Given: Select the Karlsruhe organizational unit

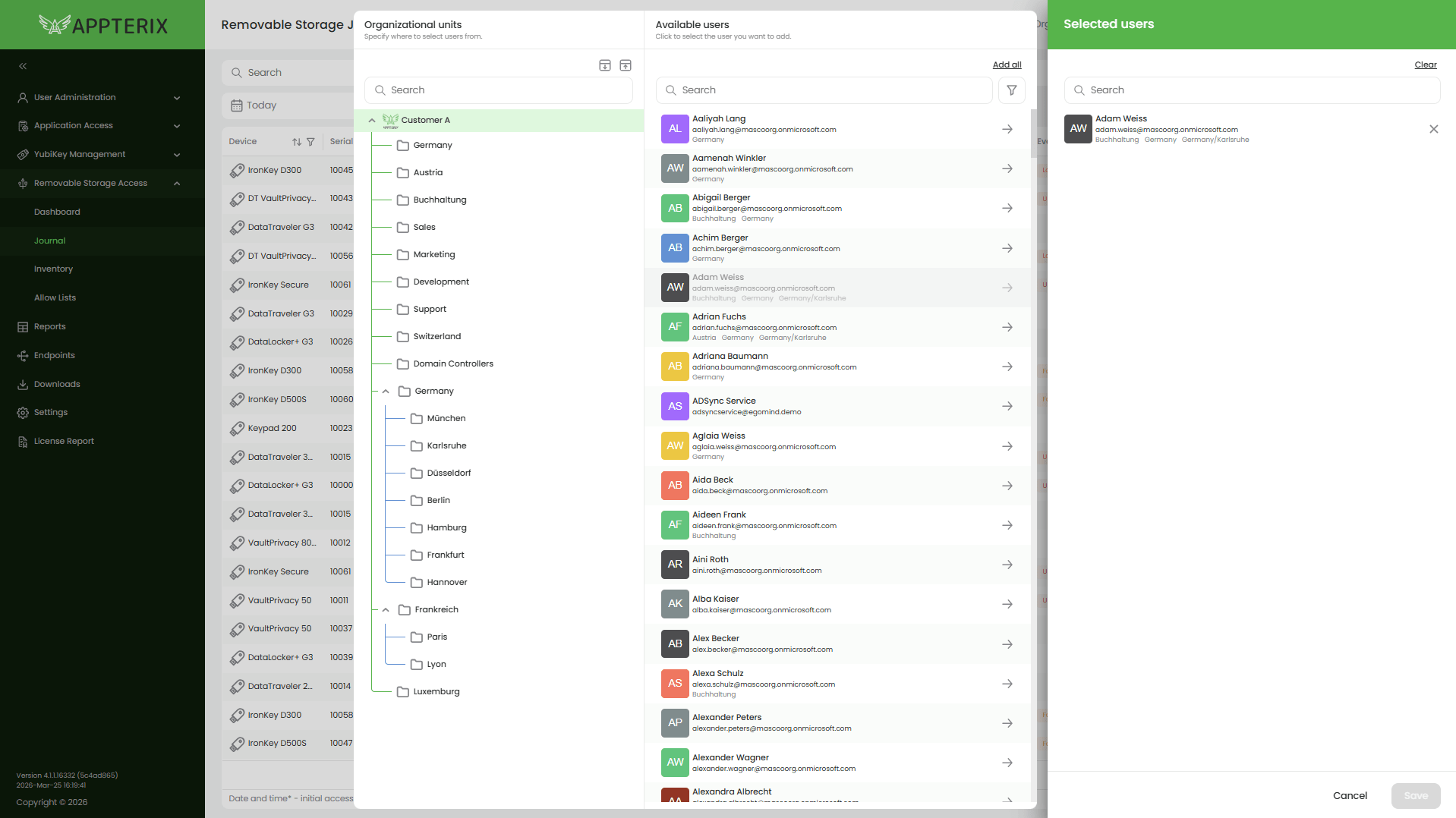Looking at the screenshot, I should click(x=446, y=445).
